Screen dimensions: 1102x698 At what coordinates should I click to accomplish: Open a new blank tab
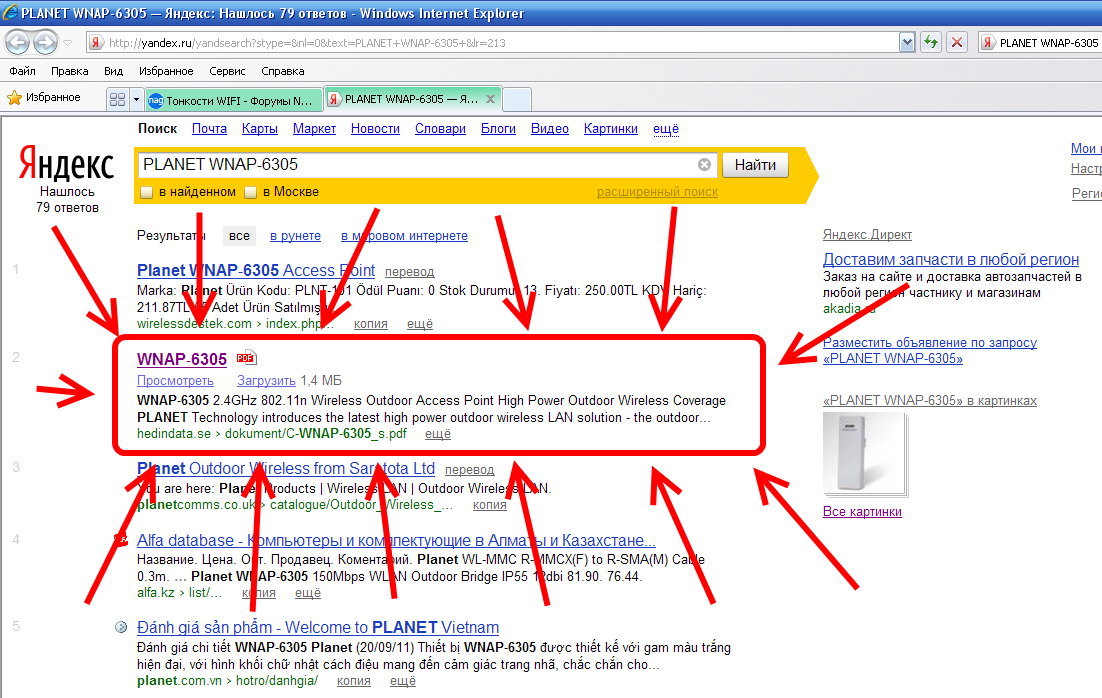point(517,100)
